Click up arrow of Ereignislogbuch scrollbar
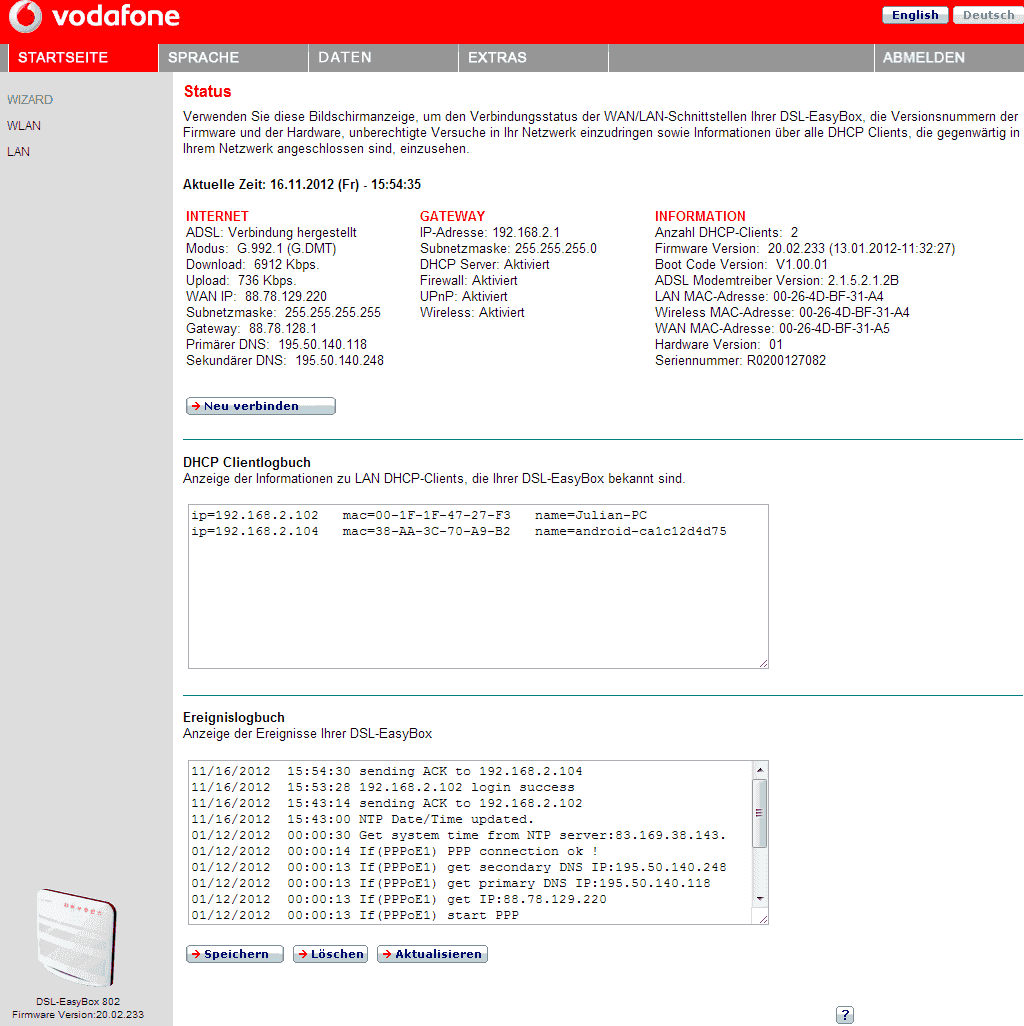Screen dimensions: 1024x1026 760,770
